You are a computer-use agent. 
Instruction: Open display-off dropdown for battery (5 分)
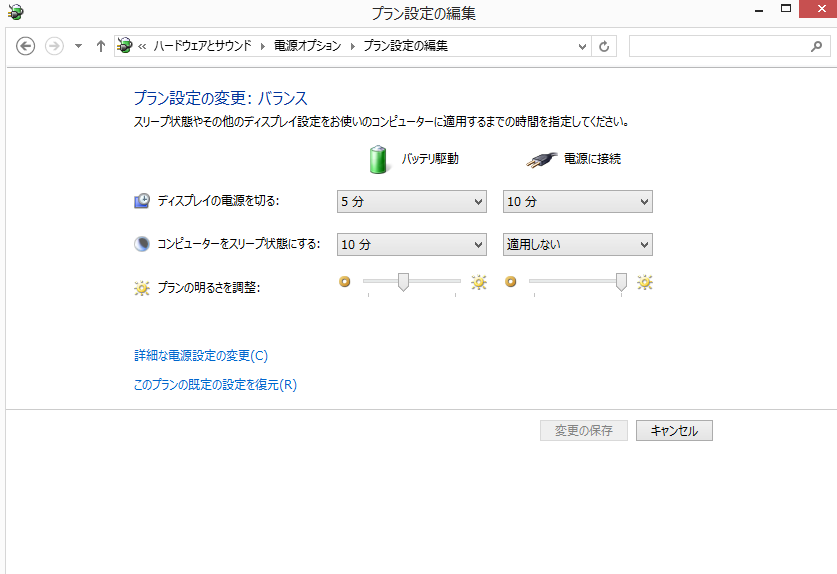[x=411, y=202]
